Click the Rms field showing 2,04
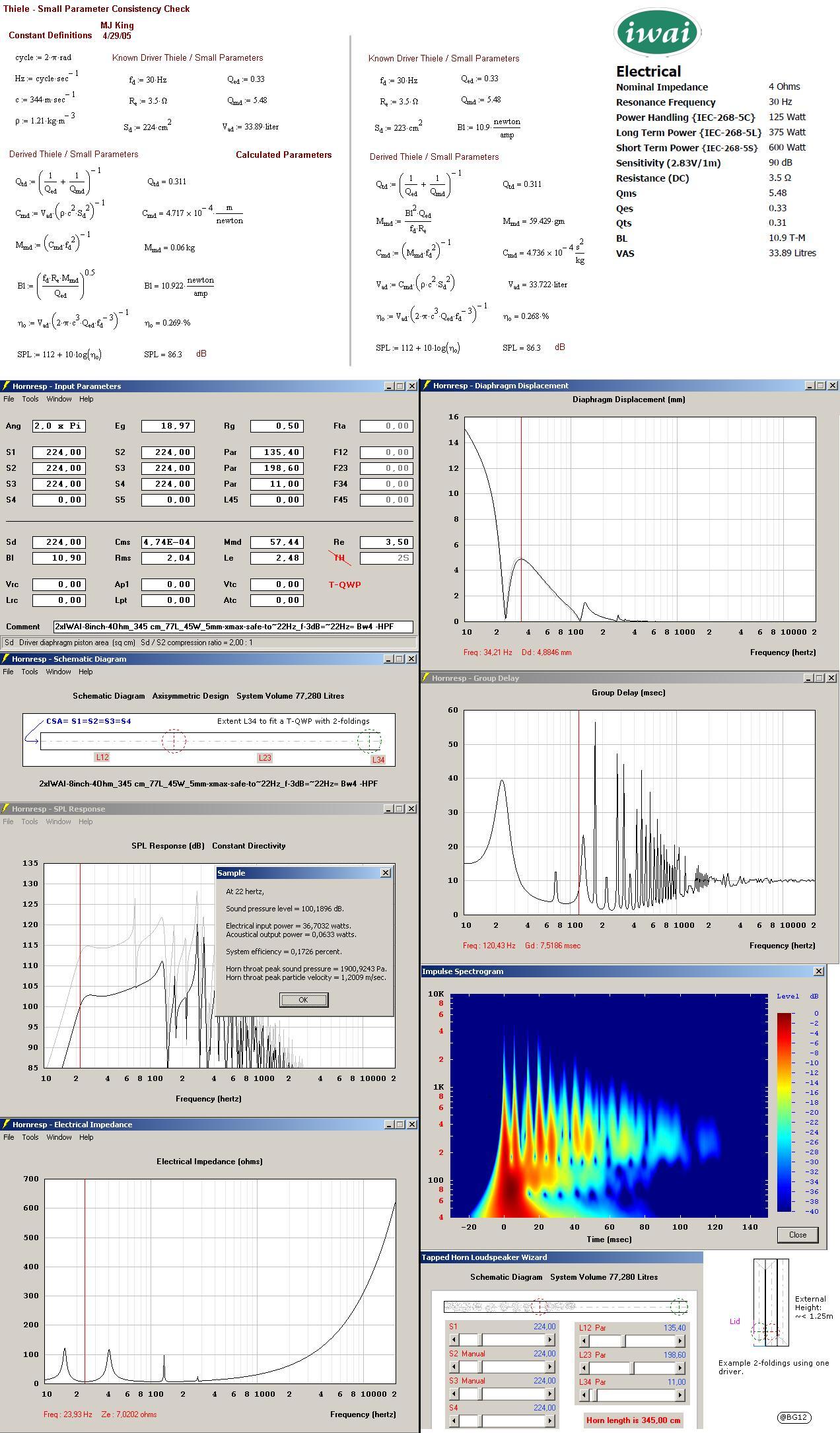This screenshot has height=1433, width=840. click(x=168, y=558)
